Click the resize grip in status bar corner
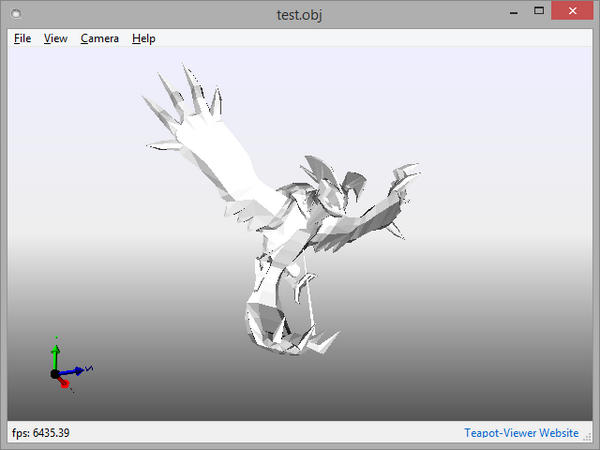This screenshot has width=600, height=450. (587, 436)
